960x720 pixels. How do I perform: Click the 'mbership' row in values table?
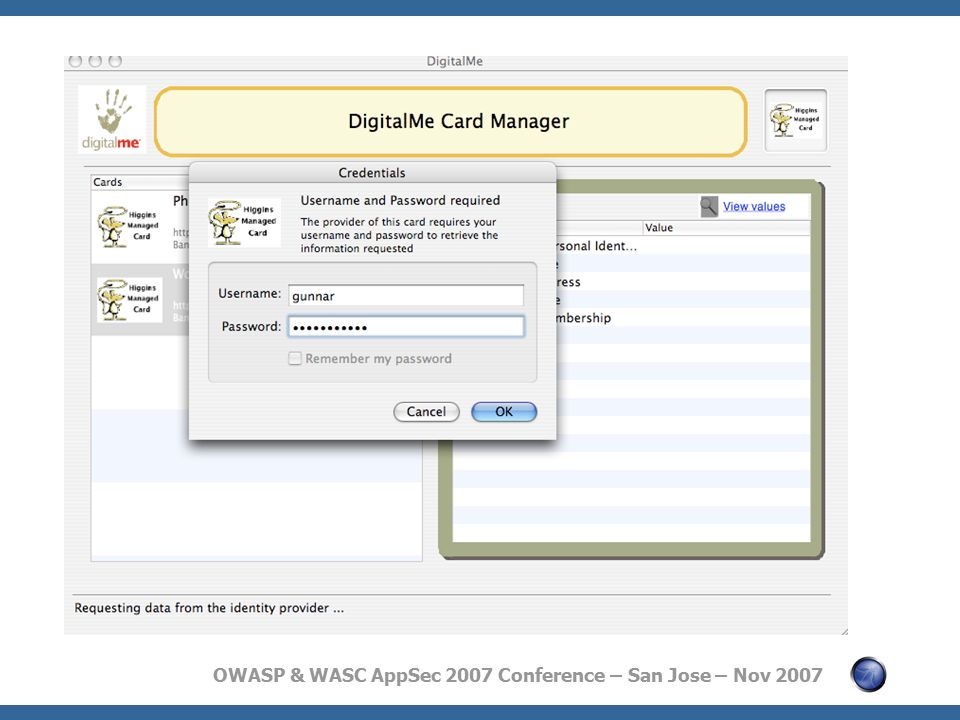[583, 318]
